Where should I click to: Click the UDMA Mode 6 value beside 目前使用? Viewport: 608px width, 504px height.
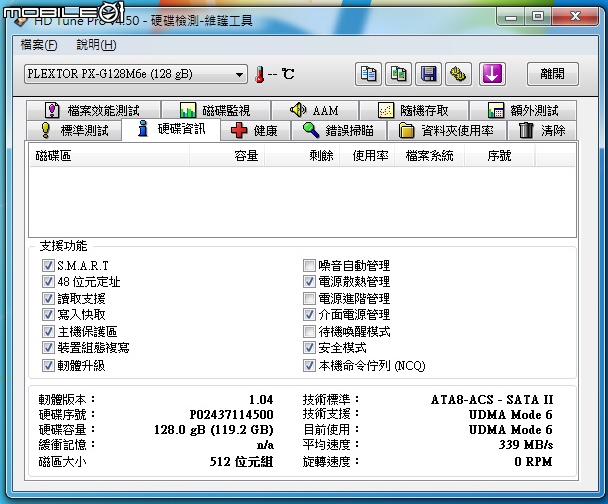[x=511, y=430]
